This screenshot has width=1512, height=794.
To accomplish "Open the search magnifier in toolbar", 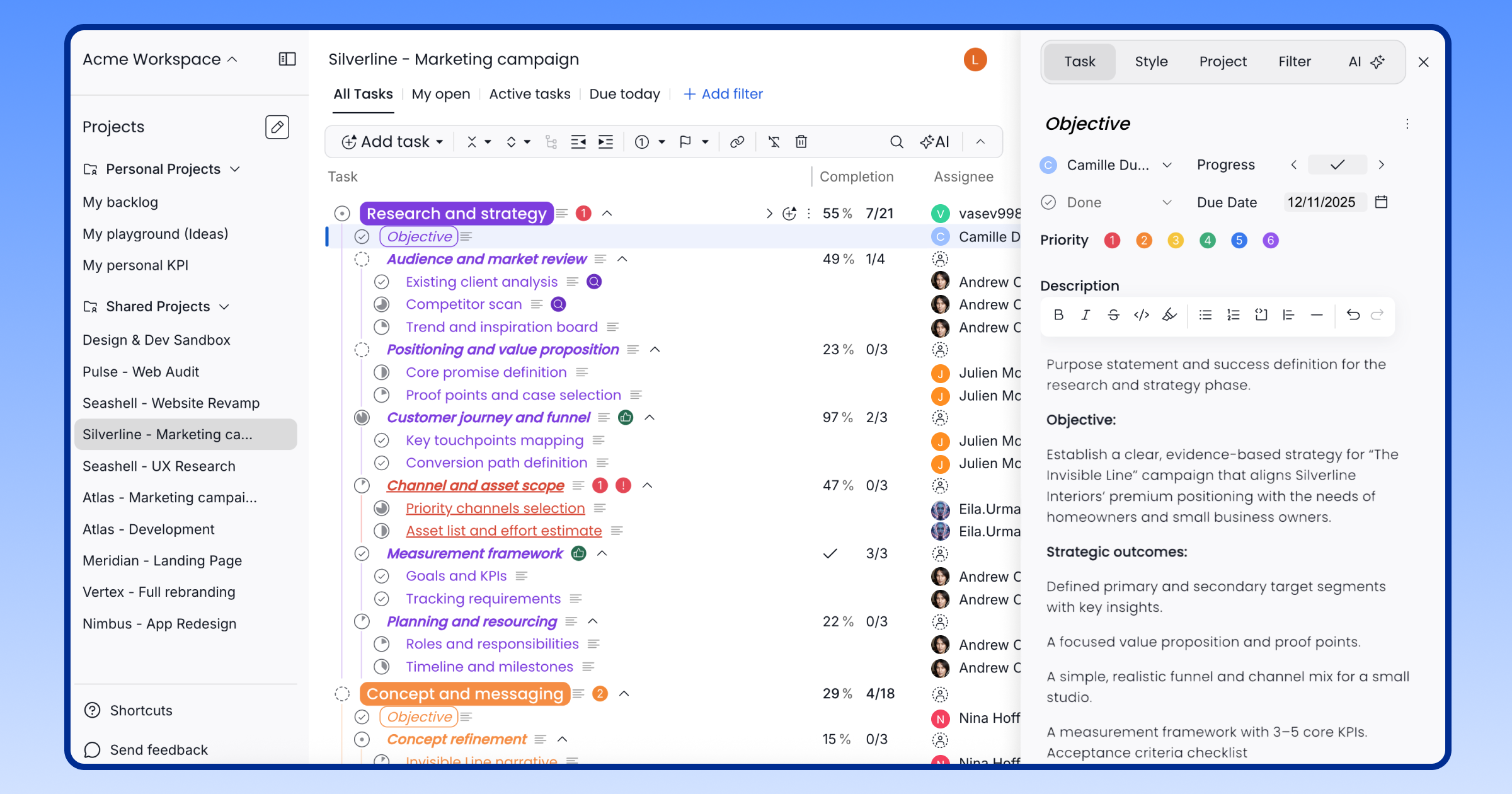I will tap(896, 142).
